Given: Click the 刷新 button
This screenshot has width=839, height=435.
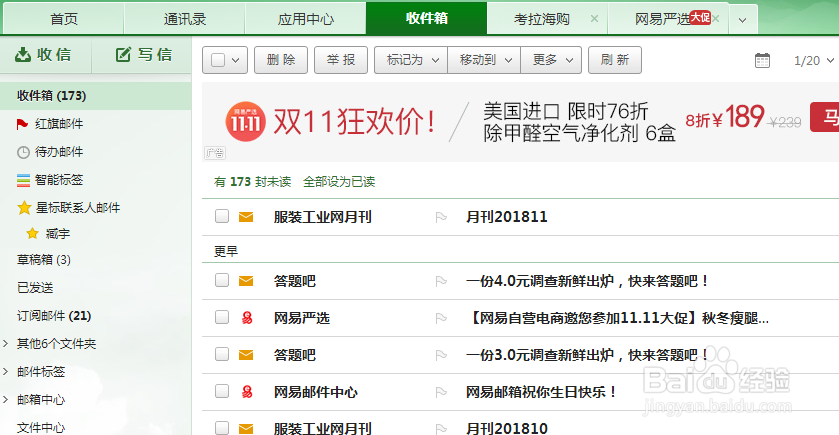Looking at the screenshot, I should coord(614,60).
